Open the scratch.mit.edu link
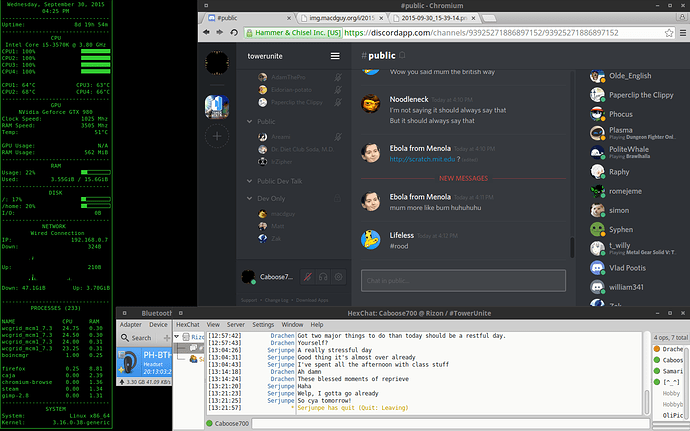The image size is (690, 431). pyautogui.click(x=422, y=159)
